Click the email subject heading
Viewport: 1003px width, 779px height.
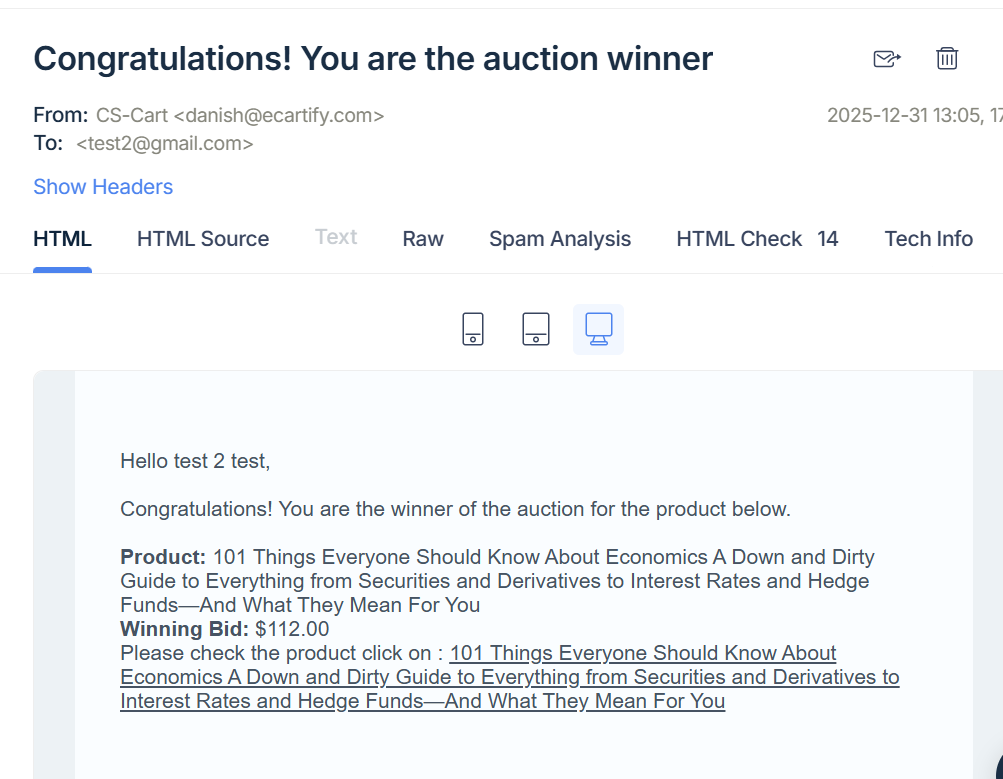tap(373, 59)
